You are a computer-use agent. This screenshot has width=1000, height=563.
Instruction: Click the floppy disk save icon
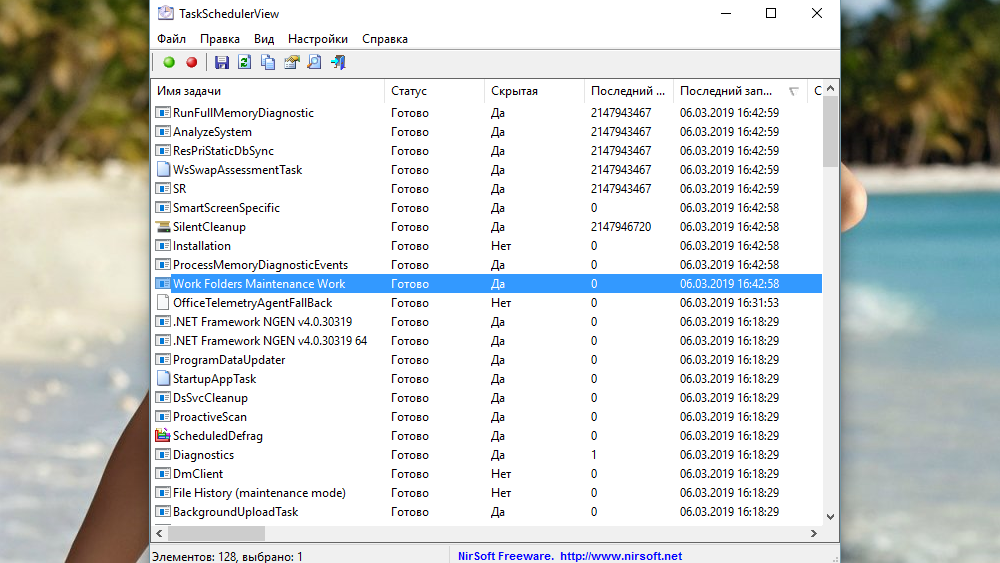pyautogui.click(x=222, y=63)
